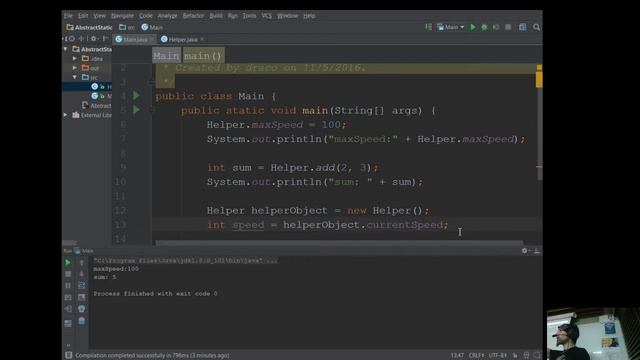640x360 pixels.
Task: Click Pause output icon in Run panel
Action: tap(68, 285)
